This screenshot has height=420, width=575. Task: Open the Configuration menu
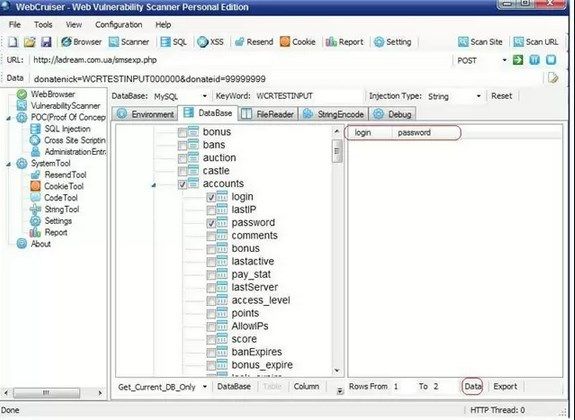pyautogui.click(x=118, y=25)
